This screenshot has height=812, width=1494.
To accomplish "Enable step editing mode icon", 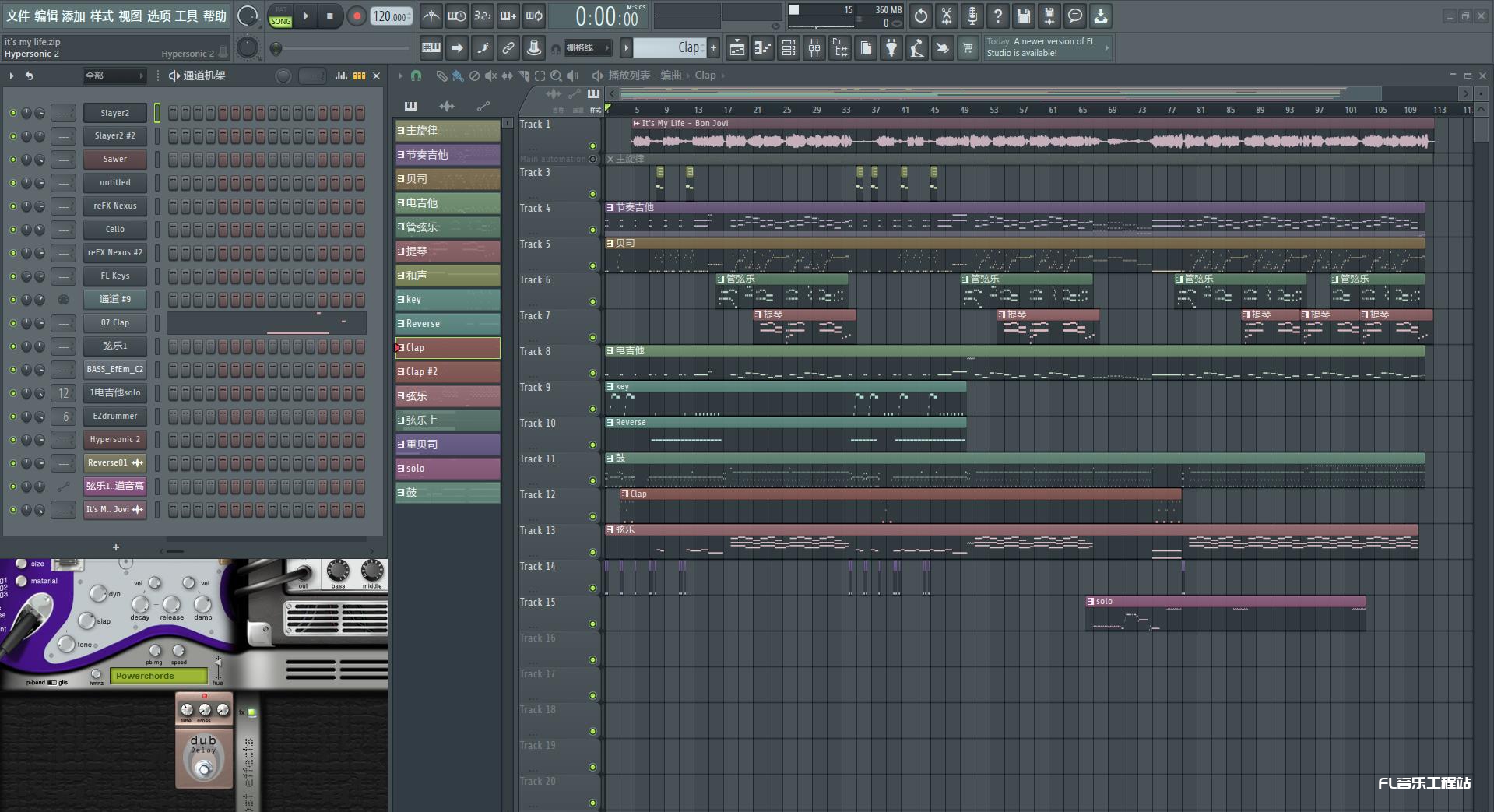I will click(483, 48).
